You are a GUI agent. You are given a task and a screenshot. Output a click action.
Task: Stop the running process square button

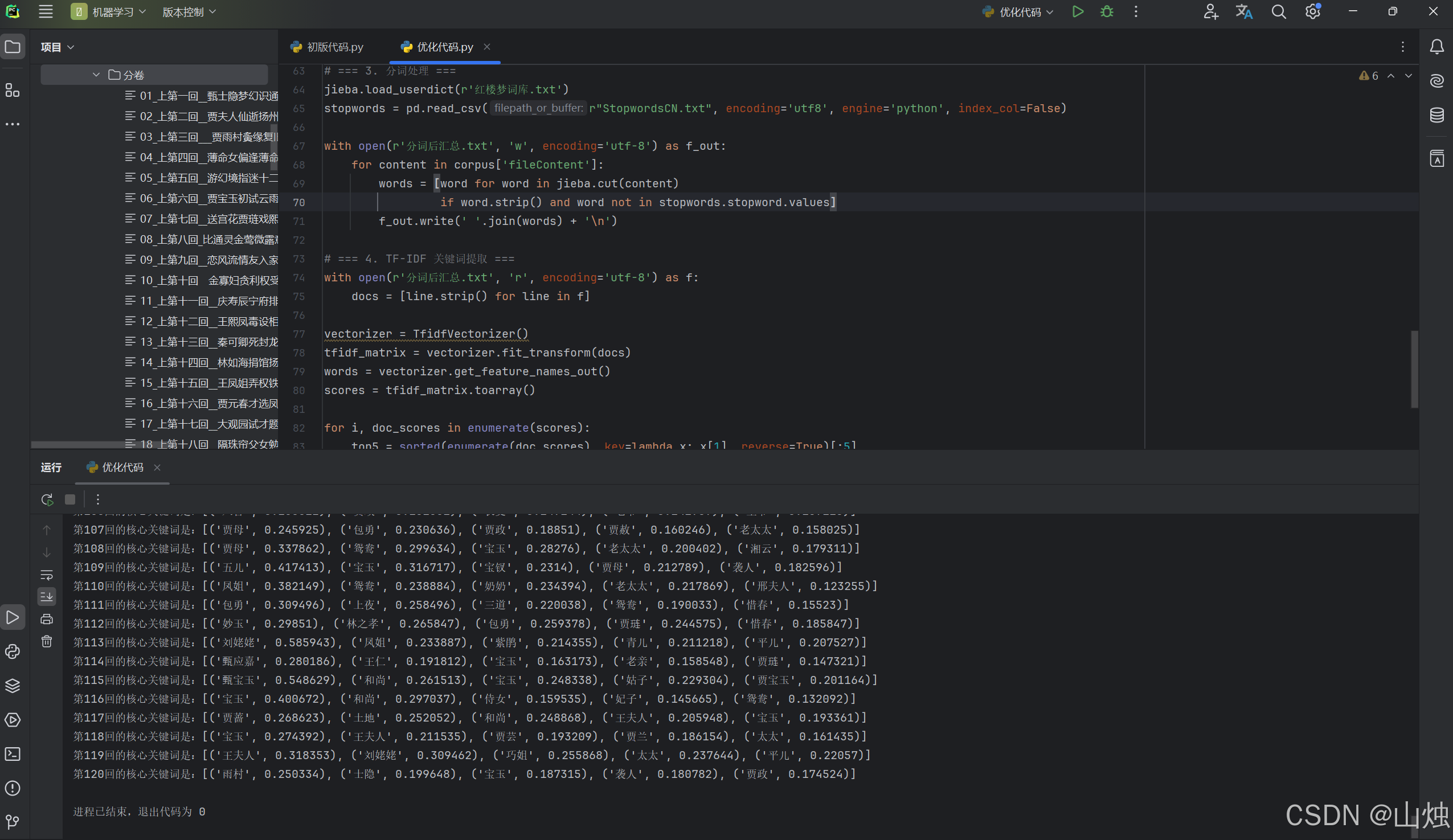coord(69,499)
